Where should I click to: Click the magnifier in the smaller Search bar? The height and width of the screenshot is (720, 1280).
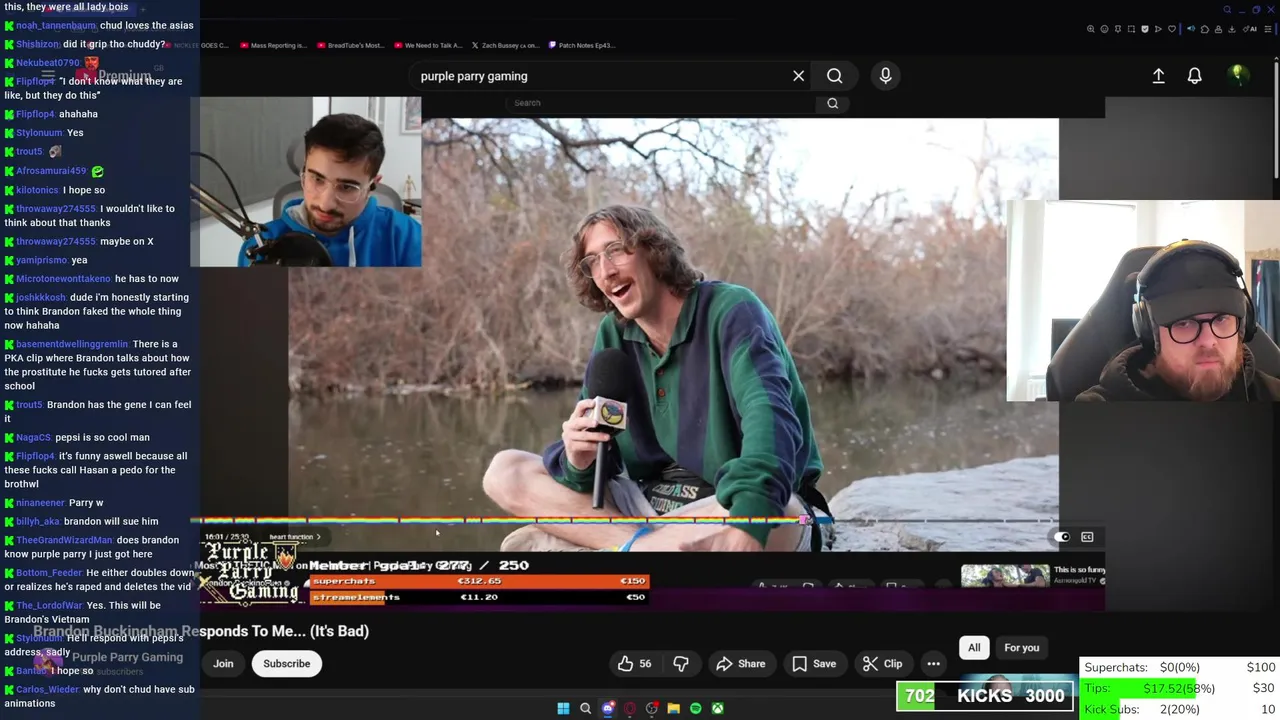click(x=832, y=103)
